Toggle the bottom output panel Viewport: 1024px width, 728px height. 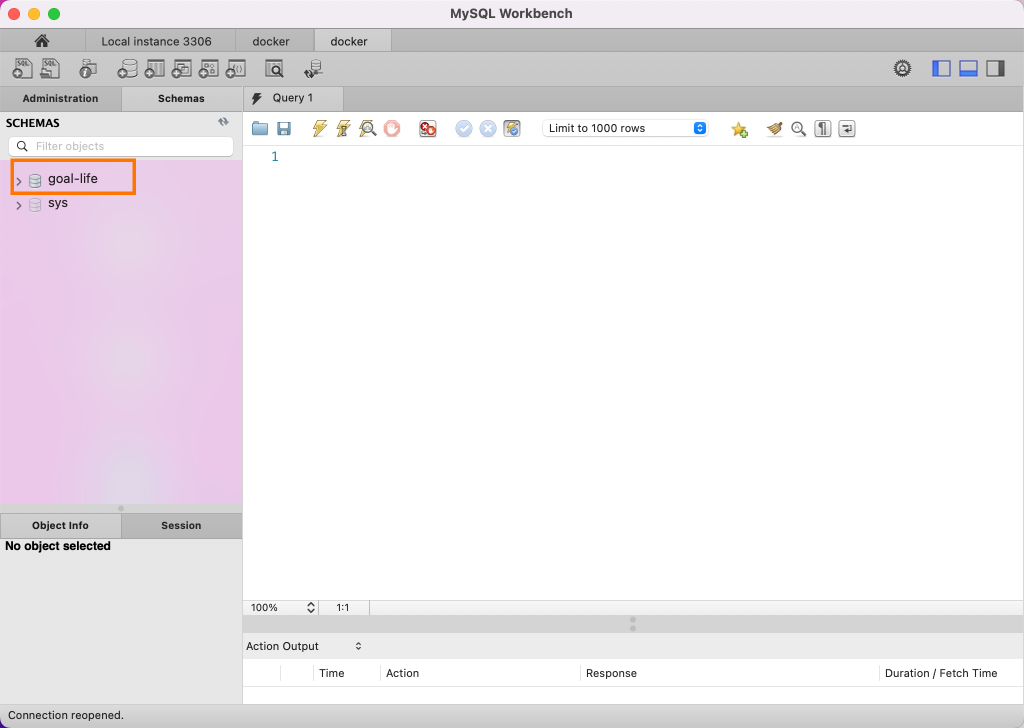coord(968,69)
